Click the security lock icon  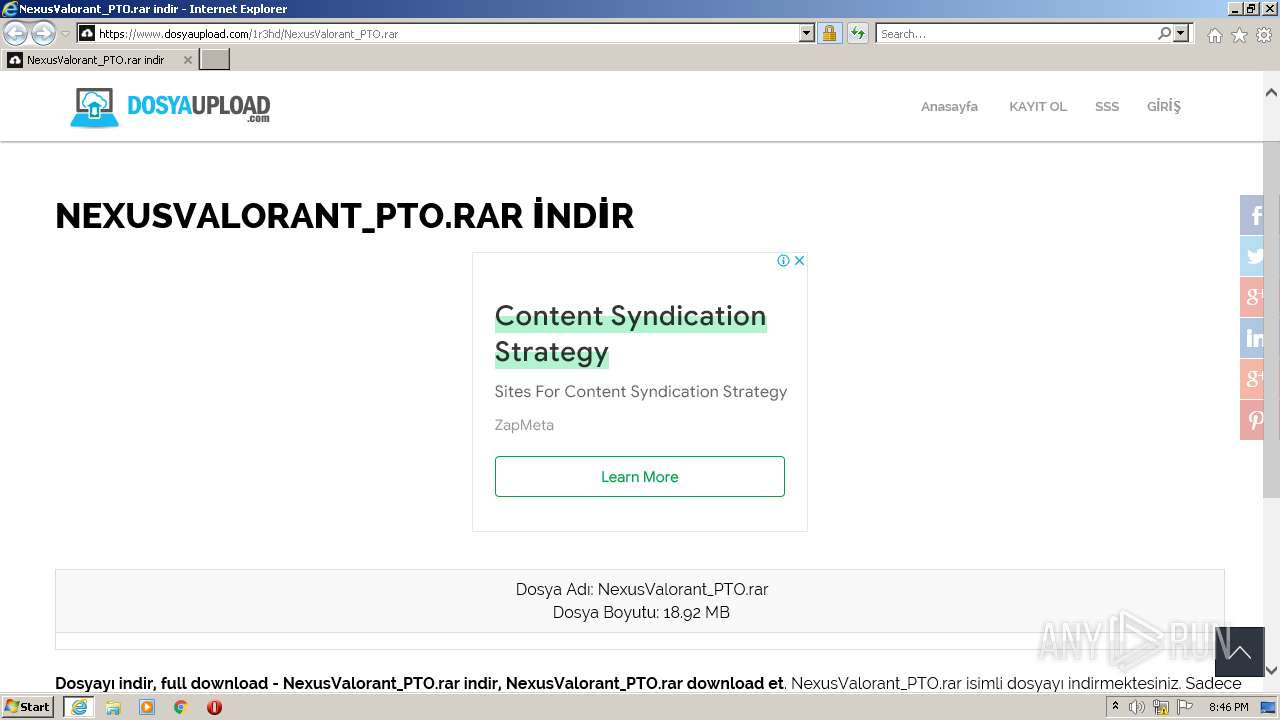pos(830,34)
